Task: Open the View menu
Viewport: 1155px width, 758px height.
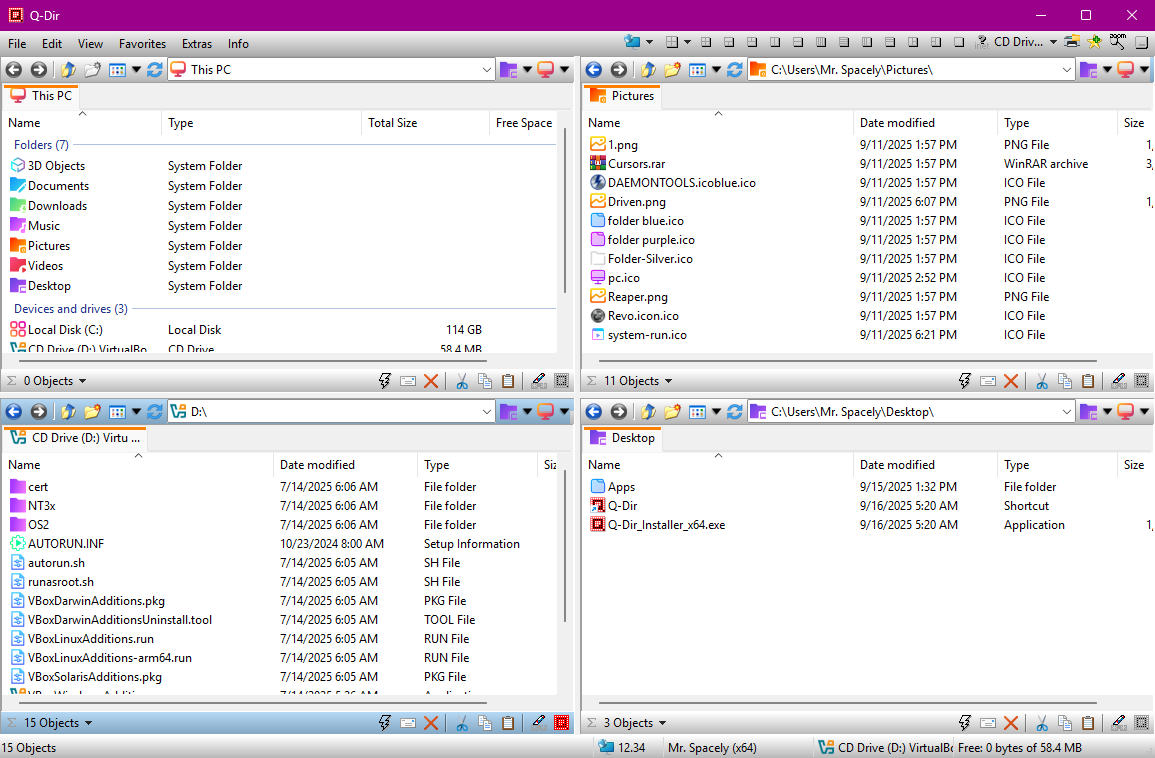Action: [90, 43]
